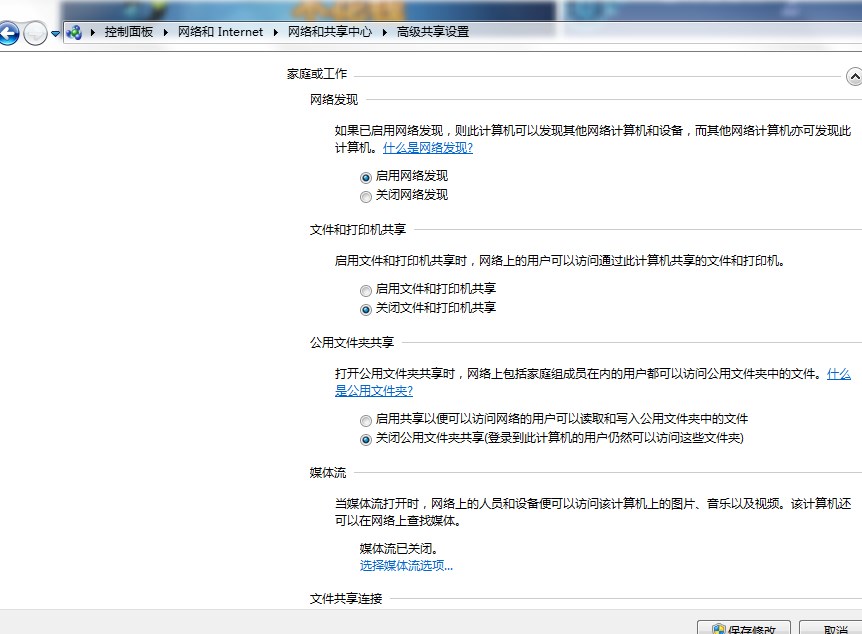This screenshot has height=634, width=862.
Task: Click the network icon in address bar
Action: coord(74,33)
